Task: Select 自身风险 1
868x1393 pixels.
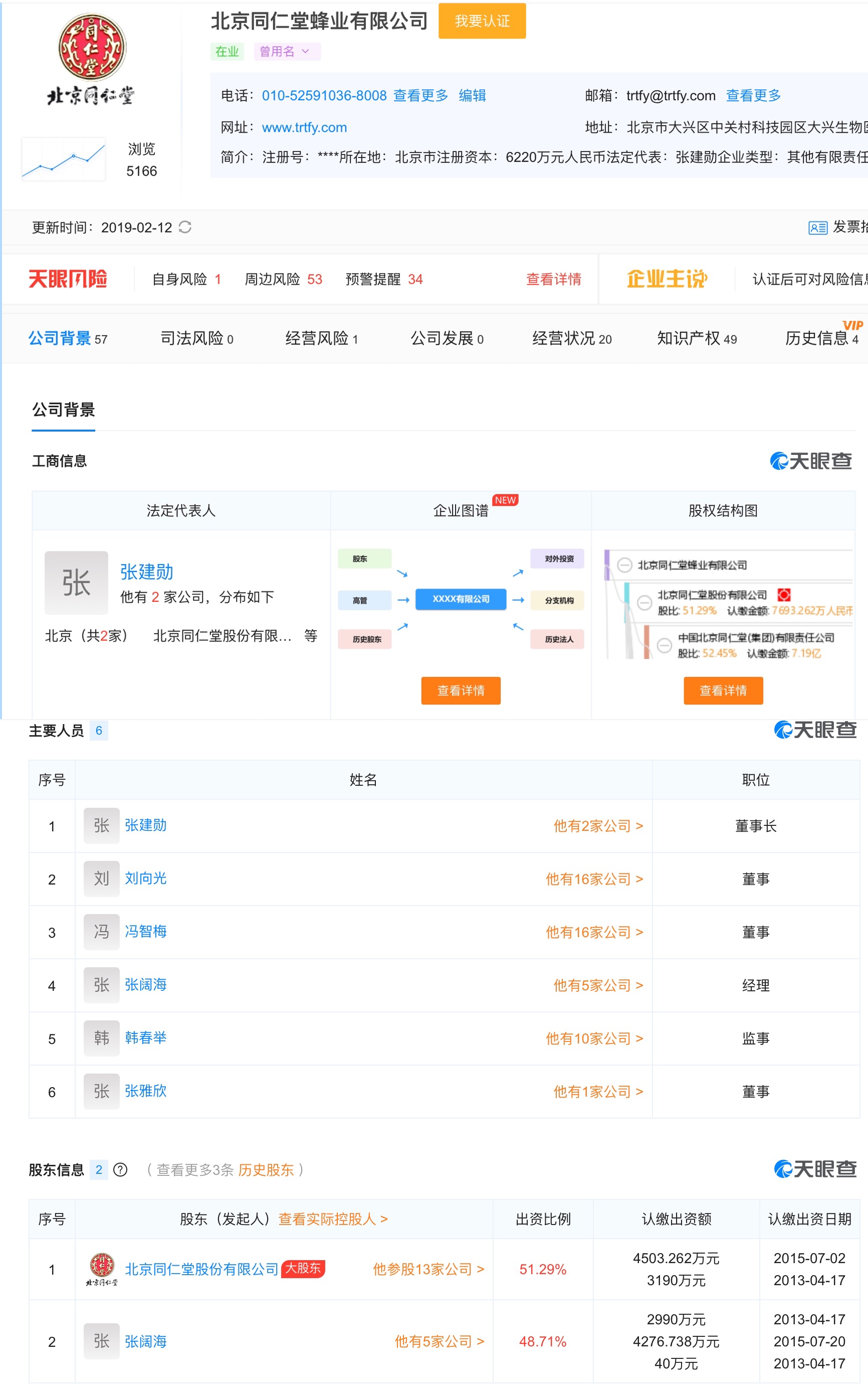Action: coord(186,279)
